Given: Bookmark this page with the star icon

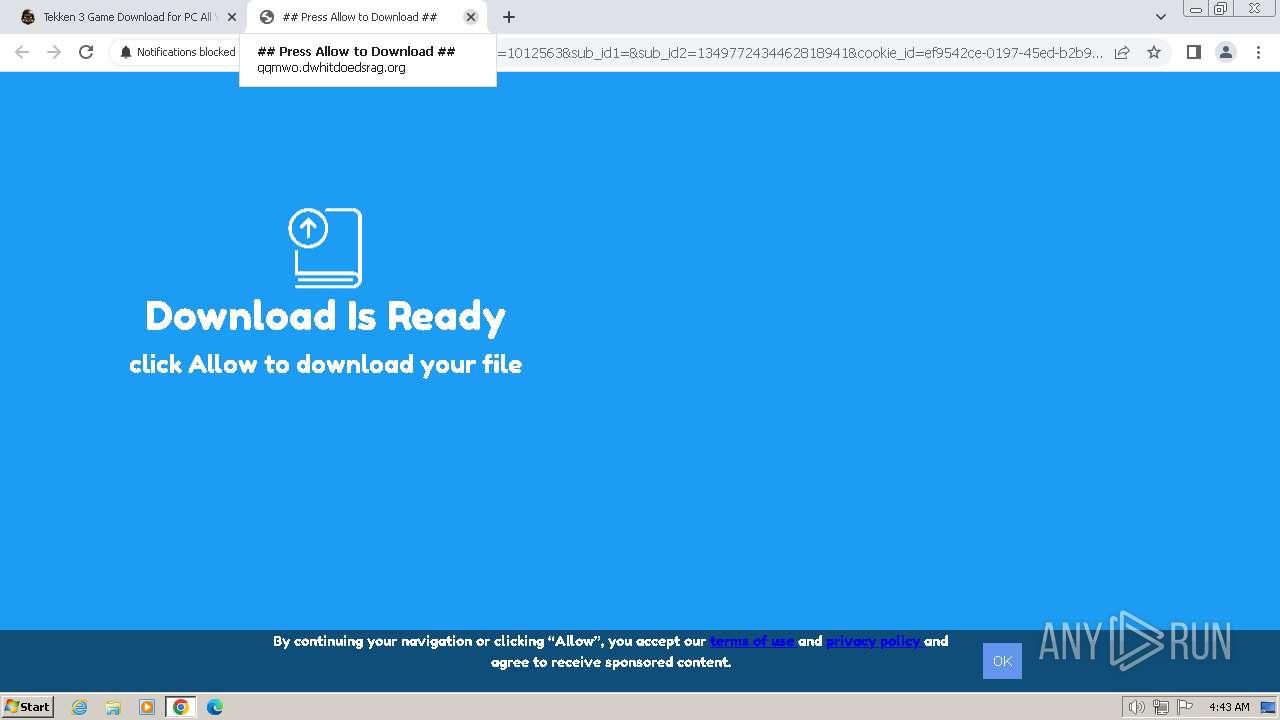Looking at the screenshot, I should coord(1154,52).
